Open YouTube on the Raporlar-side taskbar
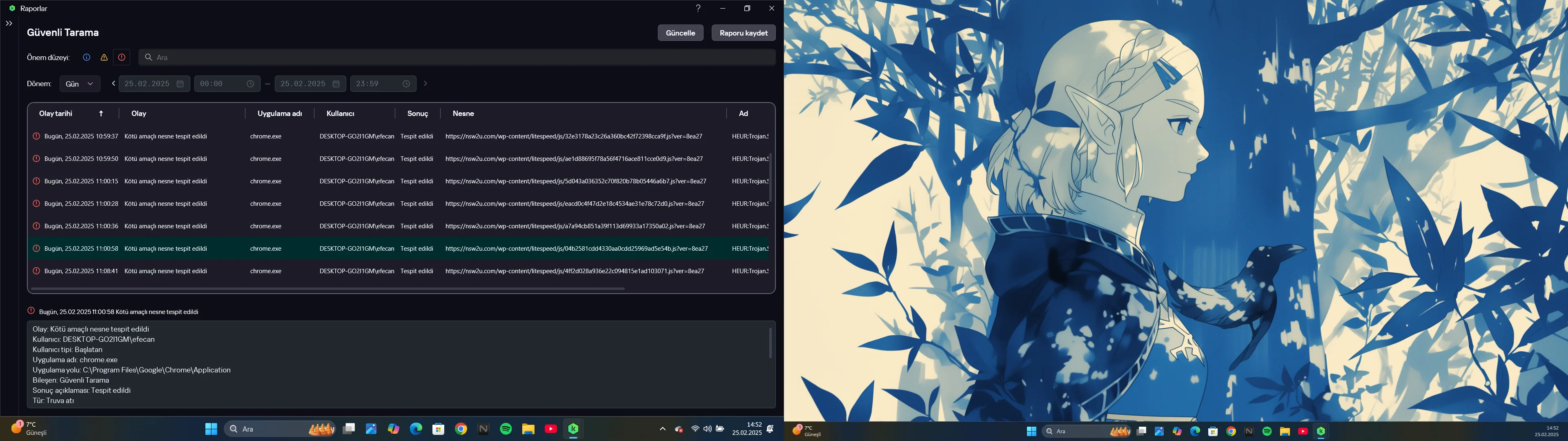1568x441 pixels. coord(551,429)
